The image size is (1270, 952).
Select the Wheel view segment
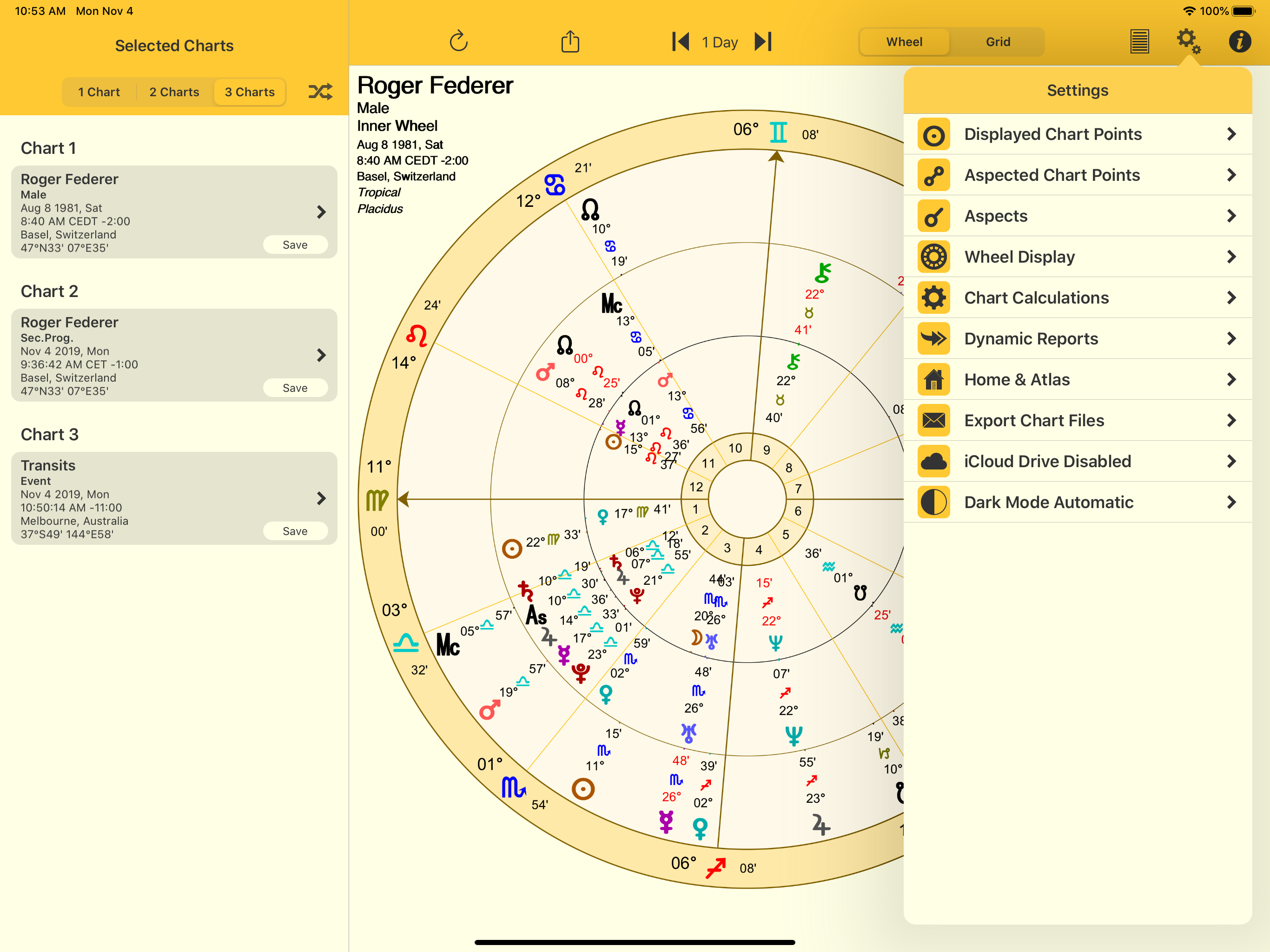[904, 42]
